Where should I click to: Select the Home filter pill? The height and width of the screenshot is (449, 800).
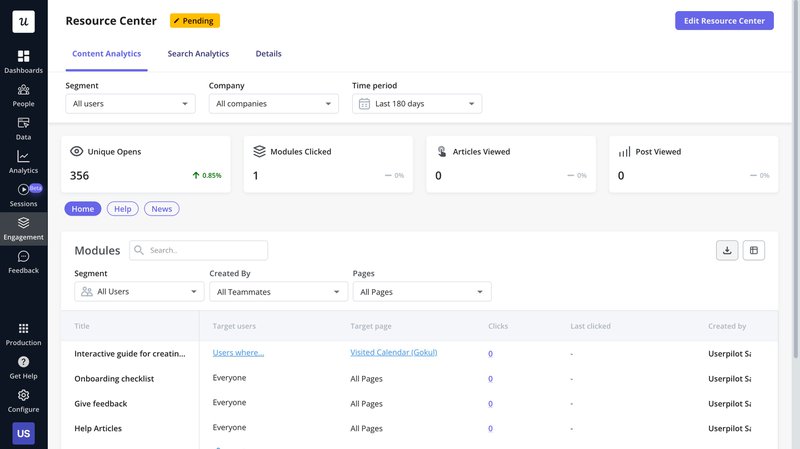[x=83, y=209]
